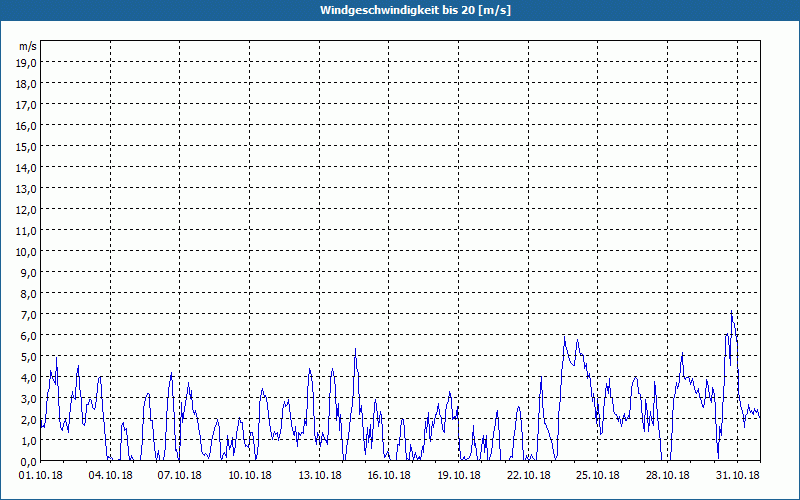The height and width of the screenshot is (500, 800).
Task: Select the 6,0 y-axis value
Action: click(x=29, y=336)
